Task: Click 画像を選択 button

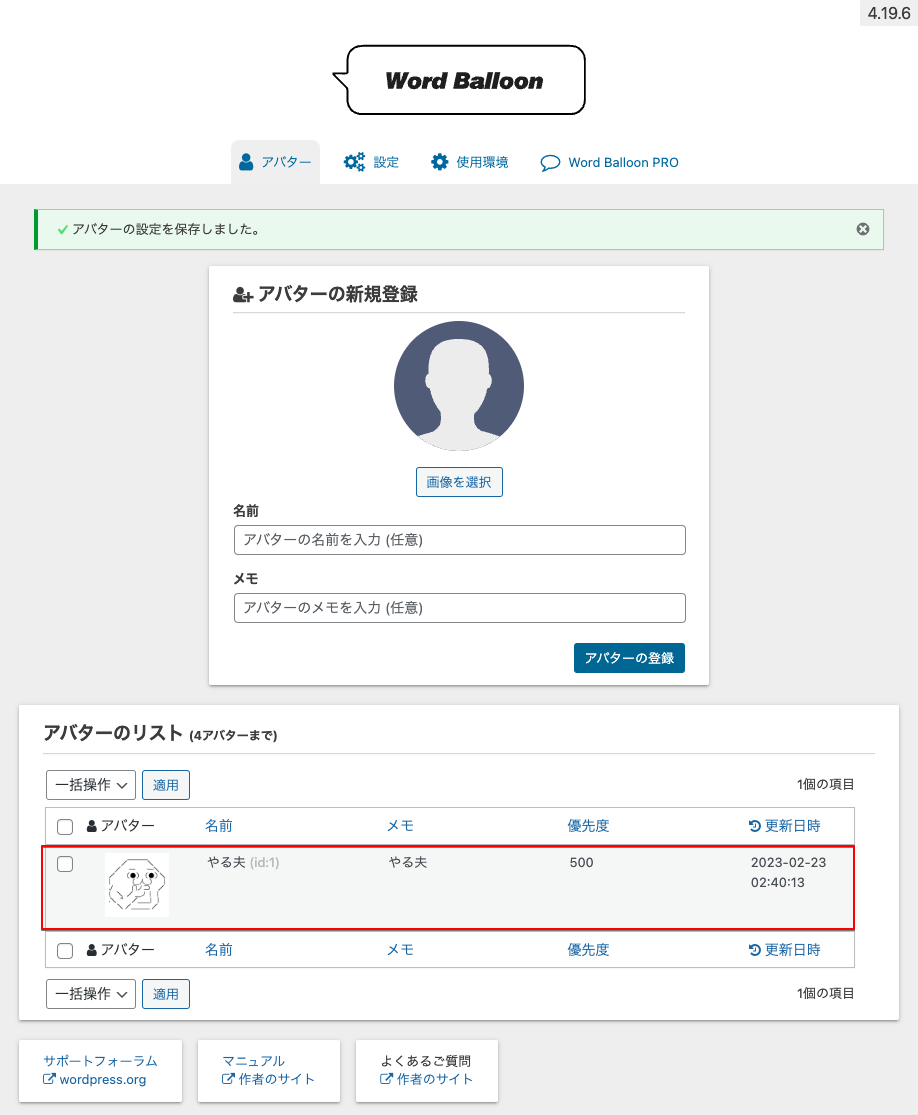Action: coord(459,482)
